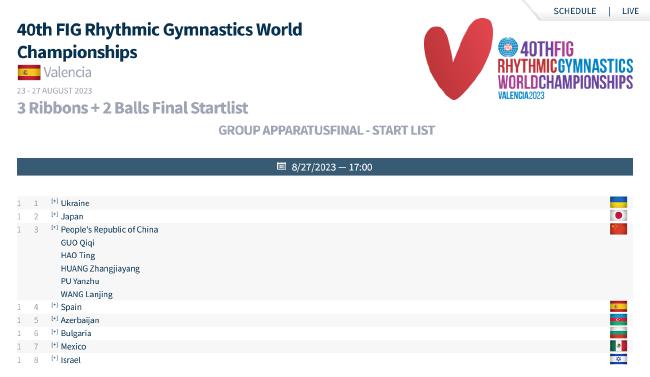Image resolution: width=650 pixels, height=377 pixels.
Task: Collapse the People's Republic of China roster
Action: coord(55,228)
